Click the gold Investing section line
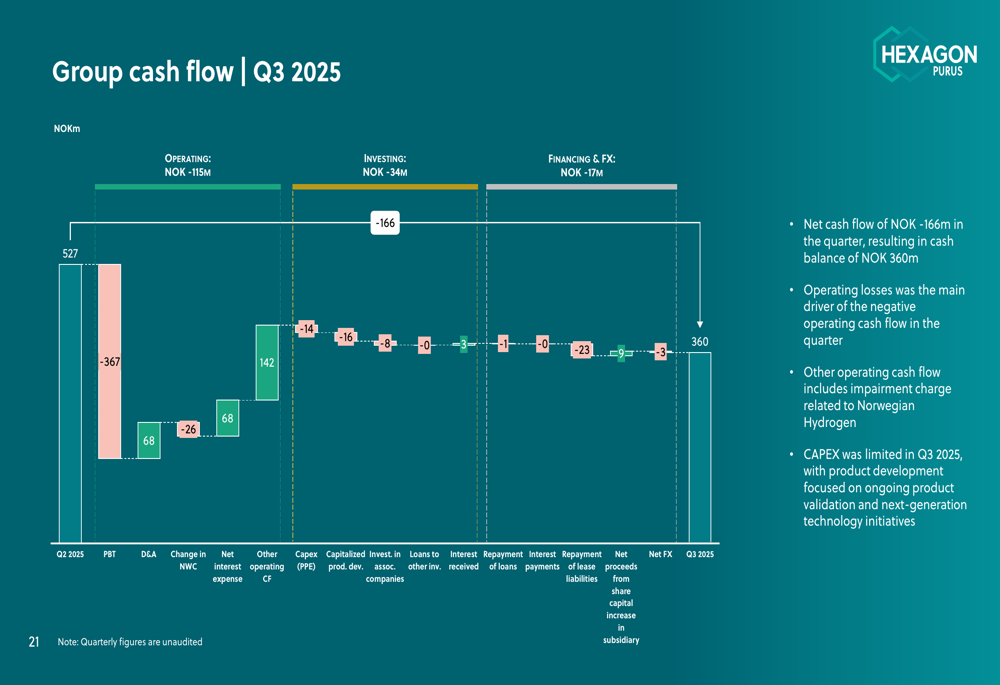 point(384,186)
